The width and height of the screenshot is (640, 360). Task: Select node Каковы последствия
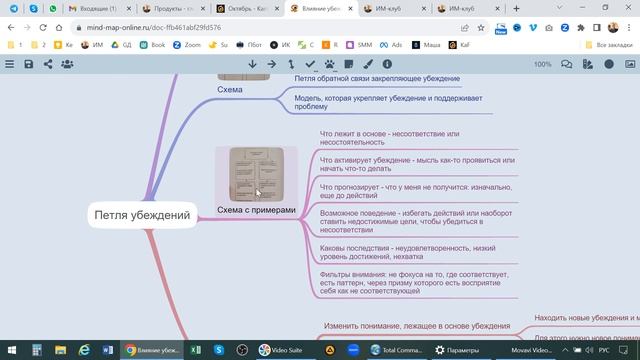coord(407,252)
